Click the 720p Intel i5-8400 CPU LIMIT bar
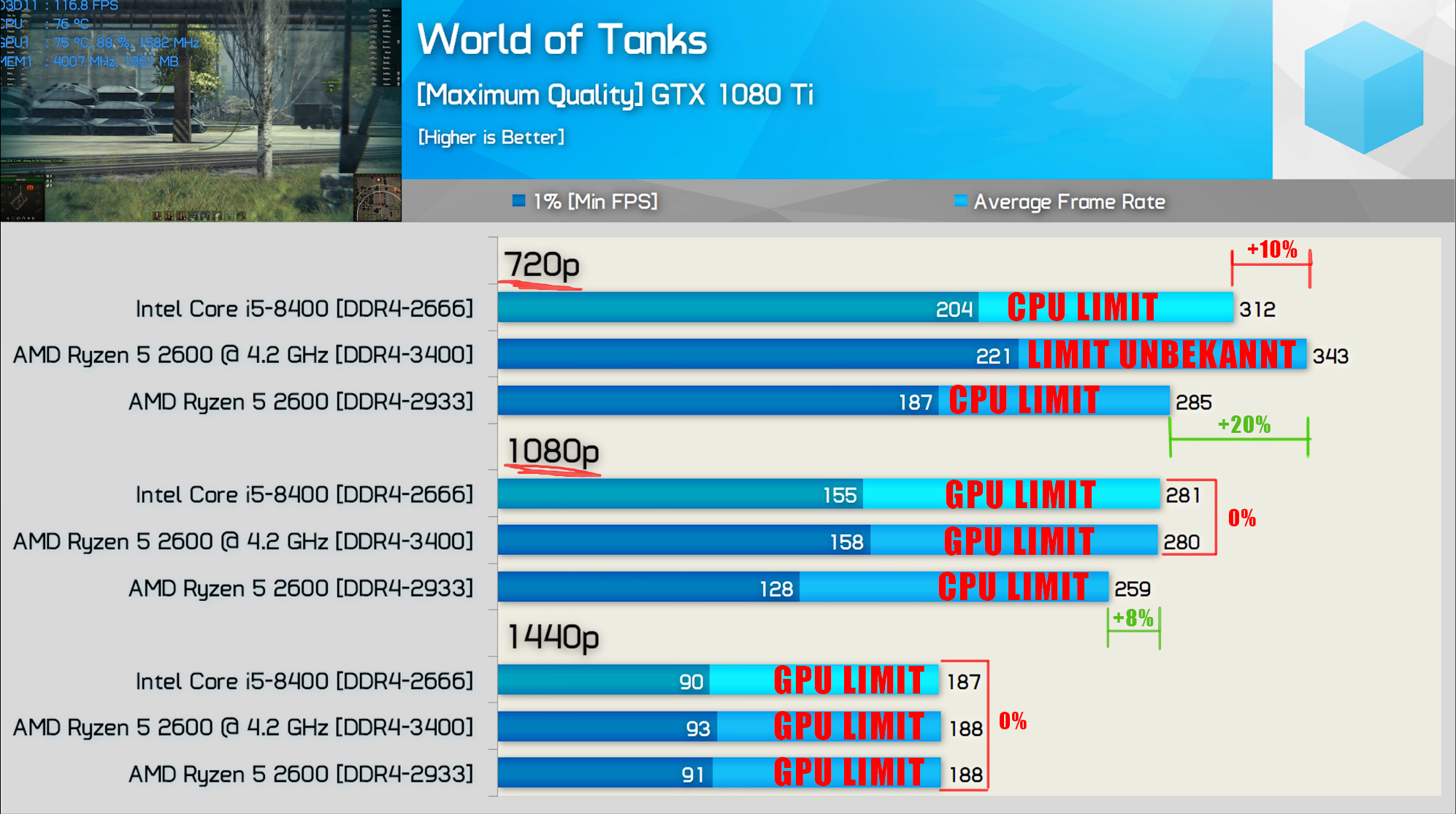The image size is (1456, 814). 1082,307
